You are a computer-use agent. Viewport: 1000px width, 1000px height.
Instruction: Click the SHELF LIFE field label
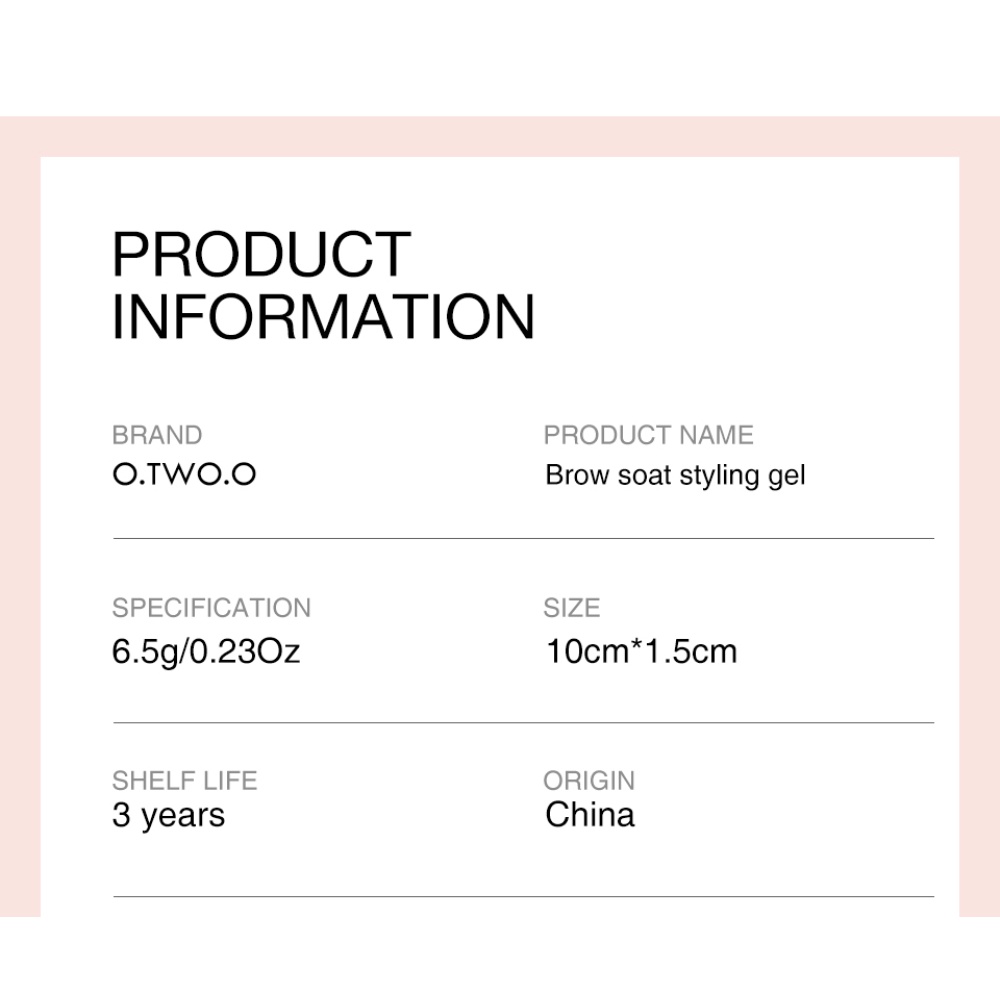click(184, 781)
